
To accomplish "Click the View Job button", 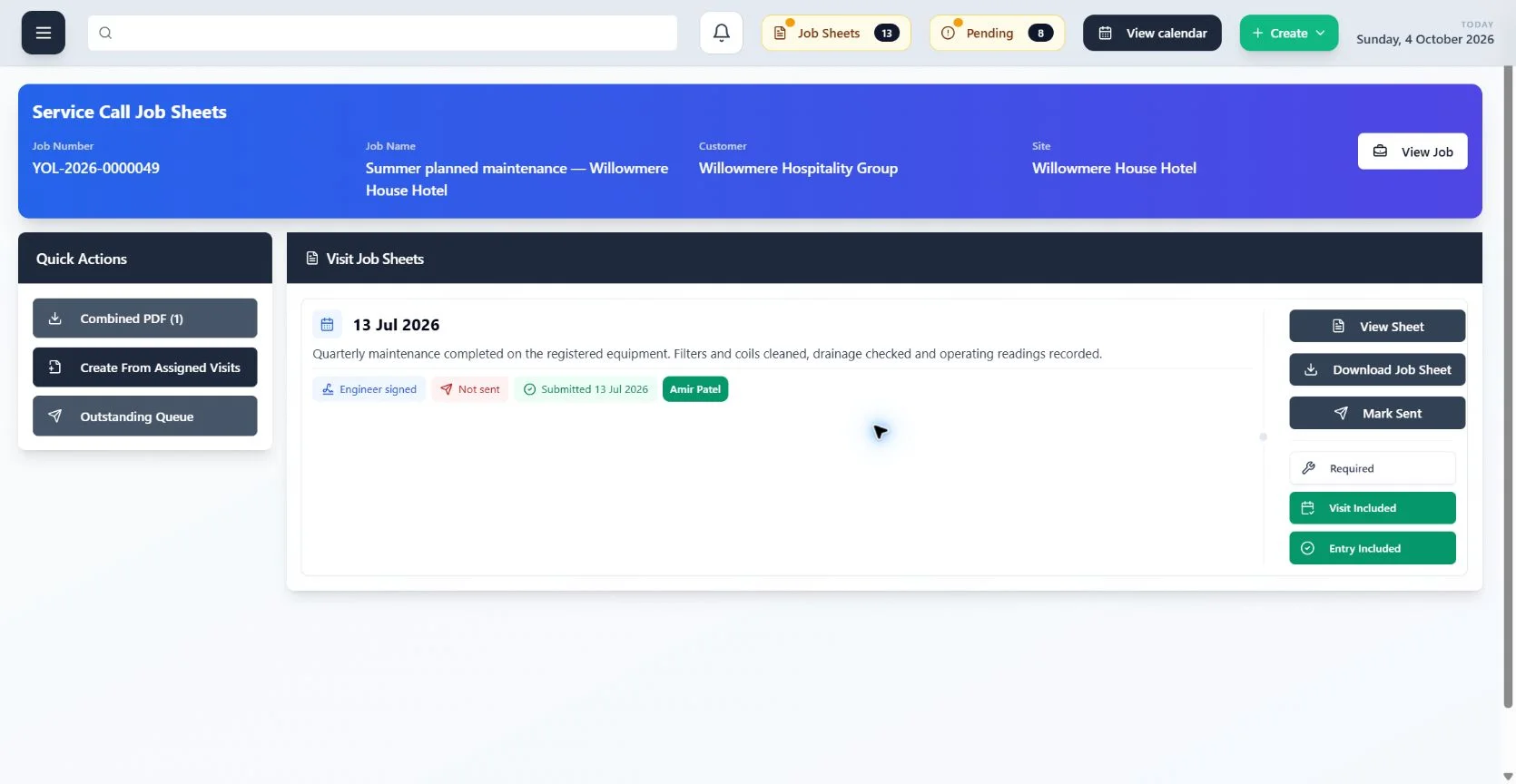I will [1413, 152].
